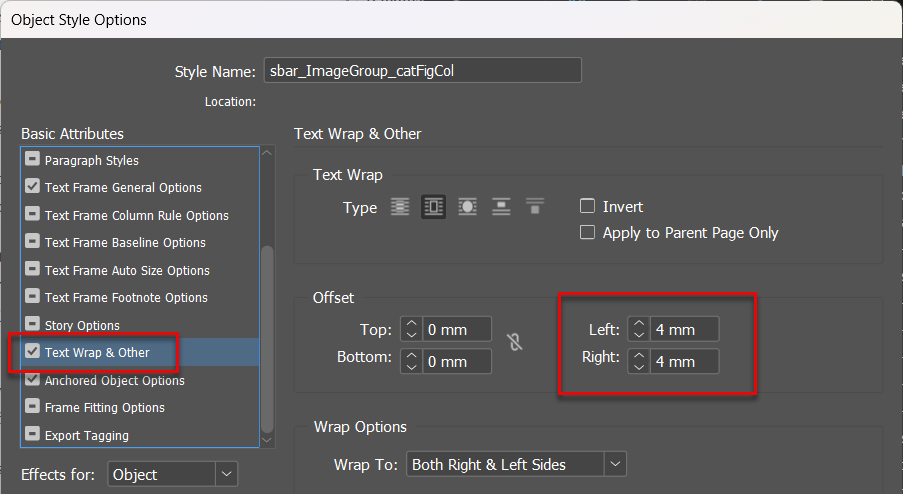Increase the Top offset value

coord(411,324)
